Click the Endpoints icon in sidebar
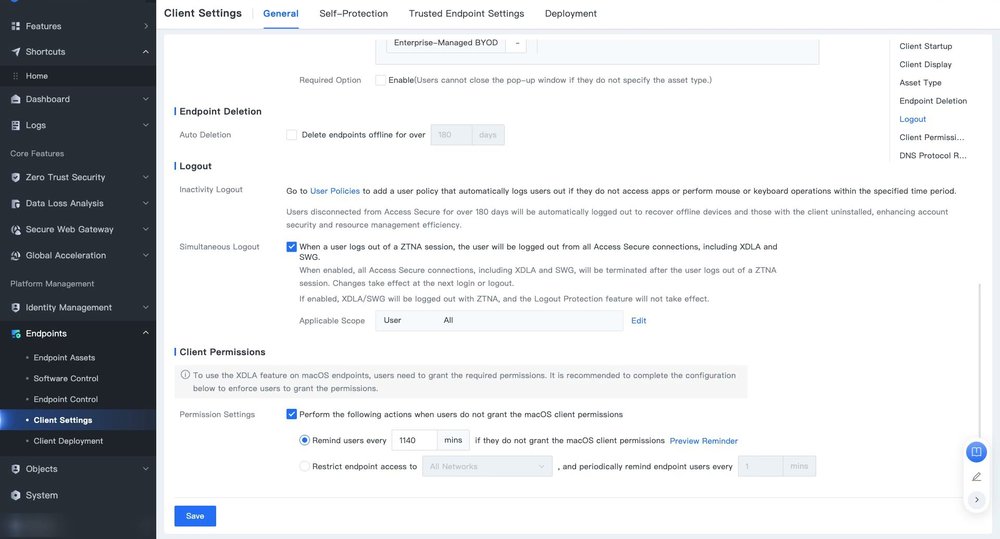Viewport: 1000px width, 539px height. pyautogui.click(x=15, y=334)
